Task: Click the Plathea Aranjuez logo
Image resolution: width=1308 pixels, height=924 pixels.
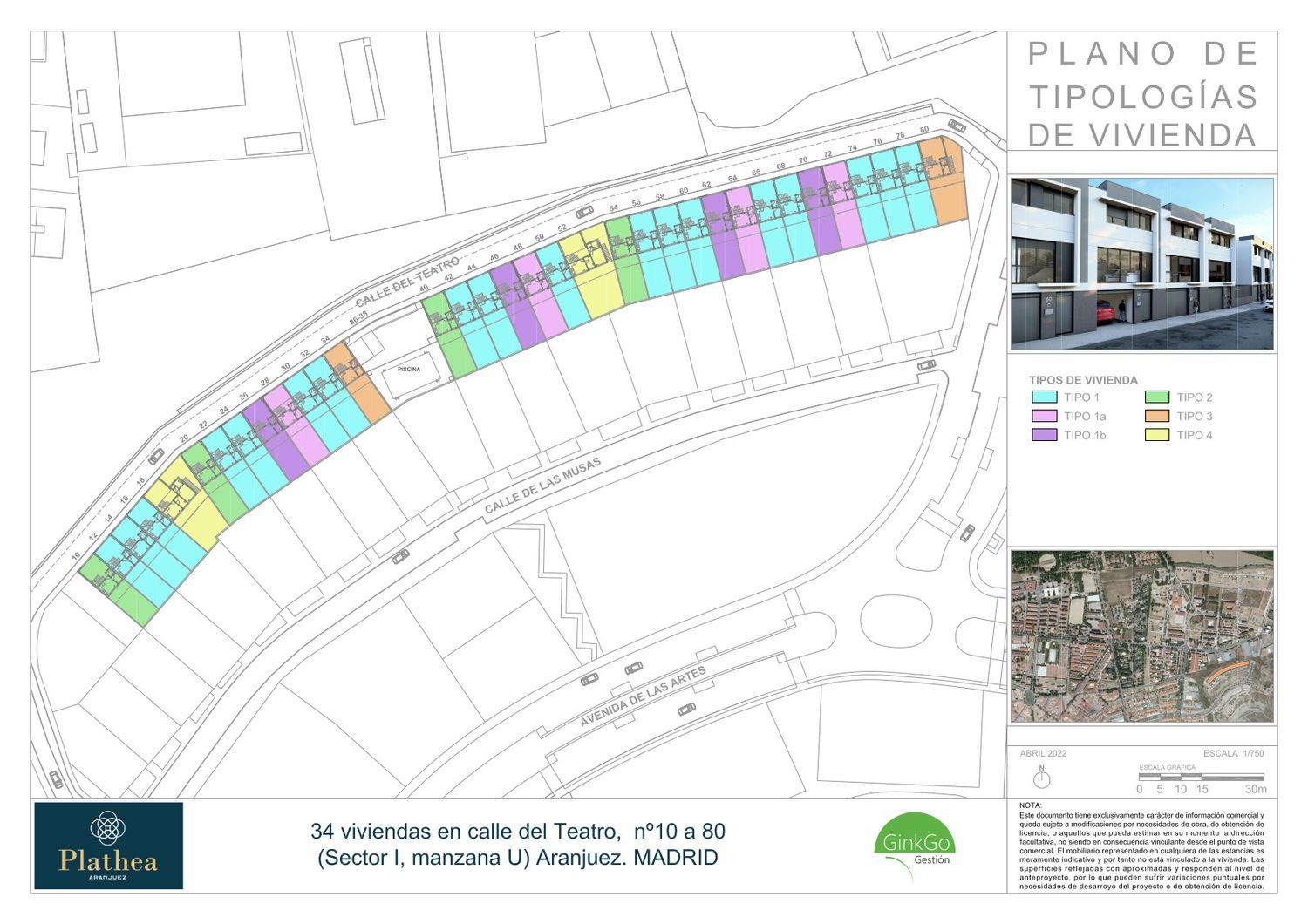Action: pos(108,846)
